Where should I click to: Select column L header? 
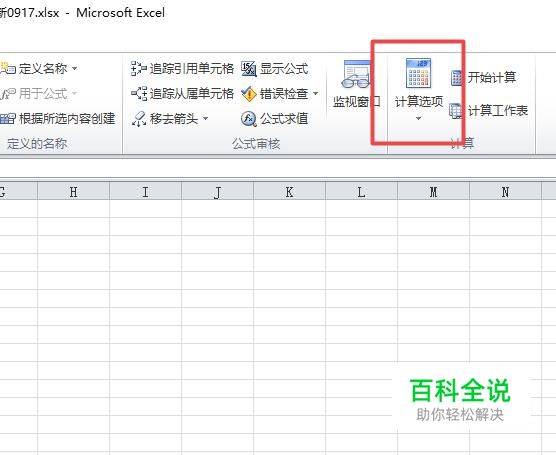[361, 192]
